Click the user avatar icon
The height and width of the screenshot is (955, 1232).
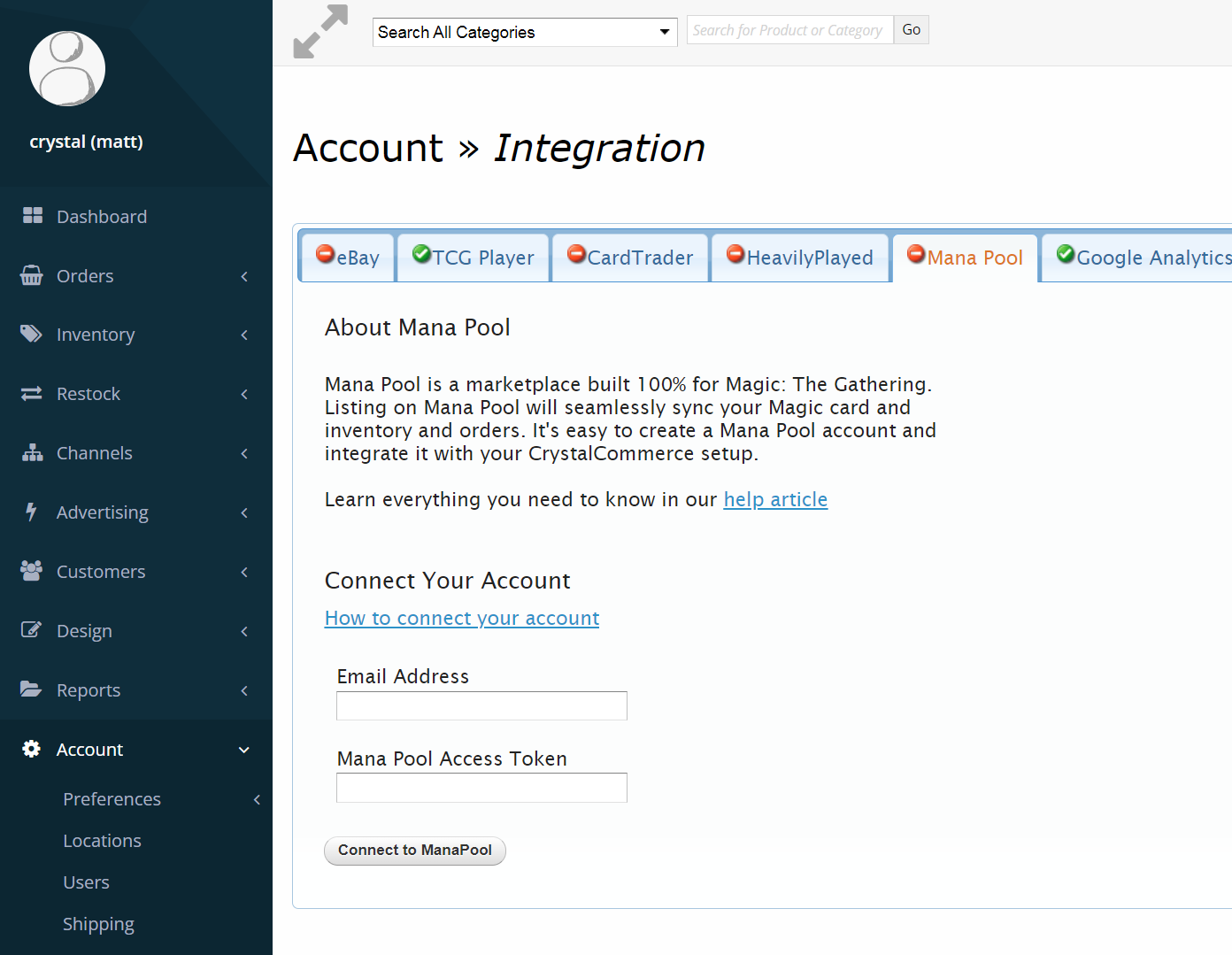[67, 69]
